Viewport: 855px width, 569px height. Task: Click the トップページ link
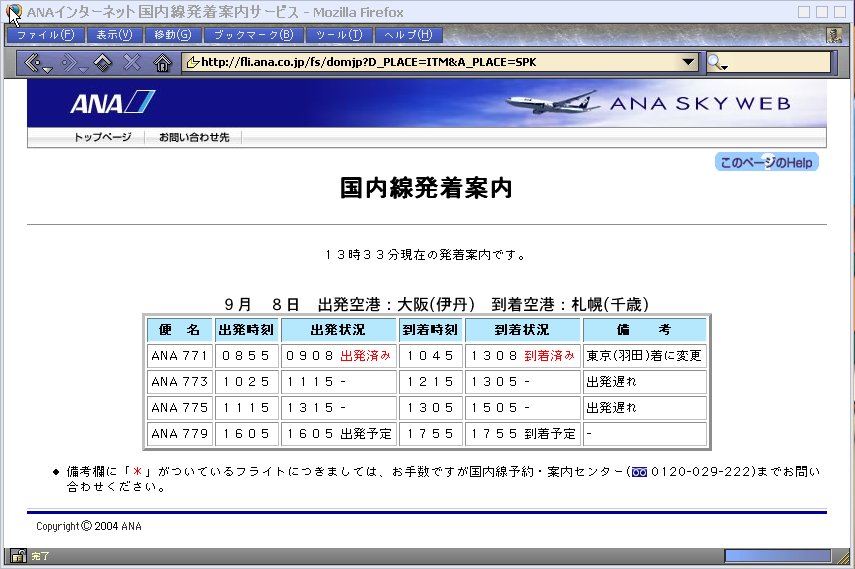pyautogui.click(x=102, y=137)
